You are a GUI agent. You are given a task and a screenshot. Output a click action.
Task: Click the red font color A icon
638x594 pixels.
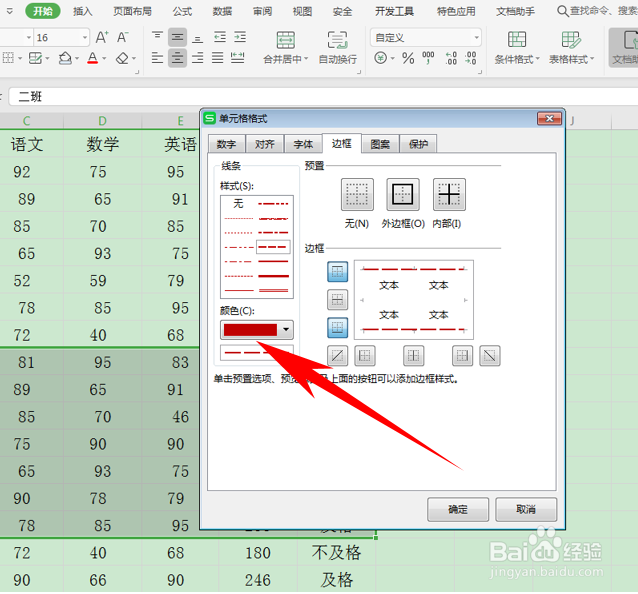click(x=93, y=58)
